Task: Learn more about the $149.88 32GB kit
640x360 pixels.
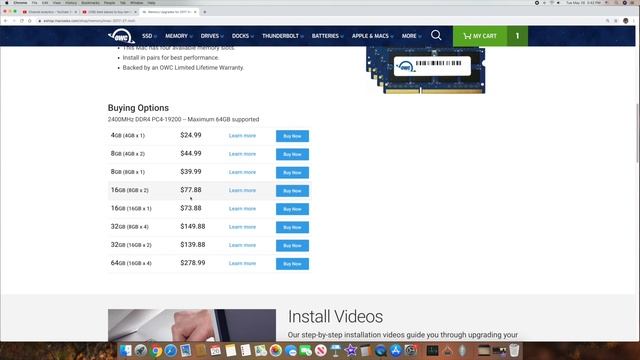Action: coord(242,227)
